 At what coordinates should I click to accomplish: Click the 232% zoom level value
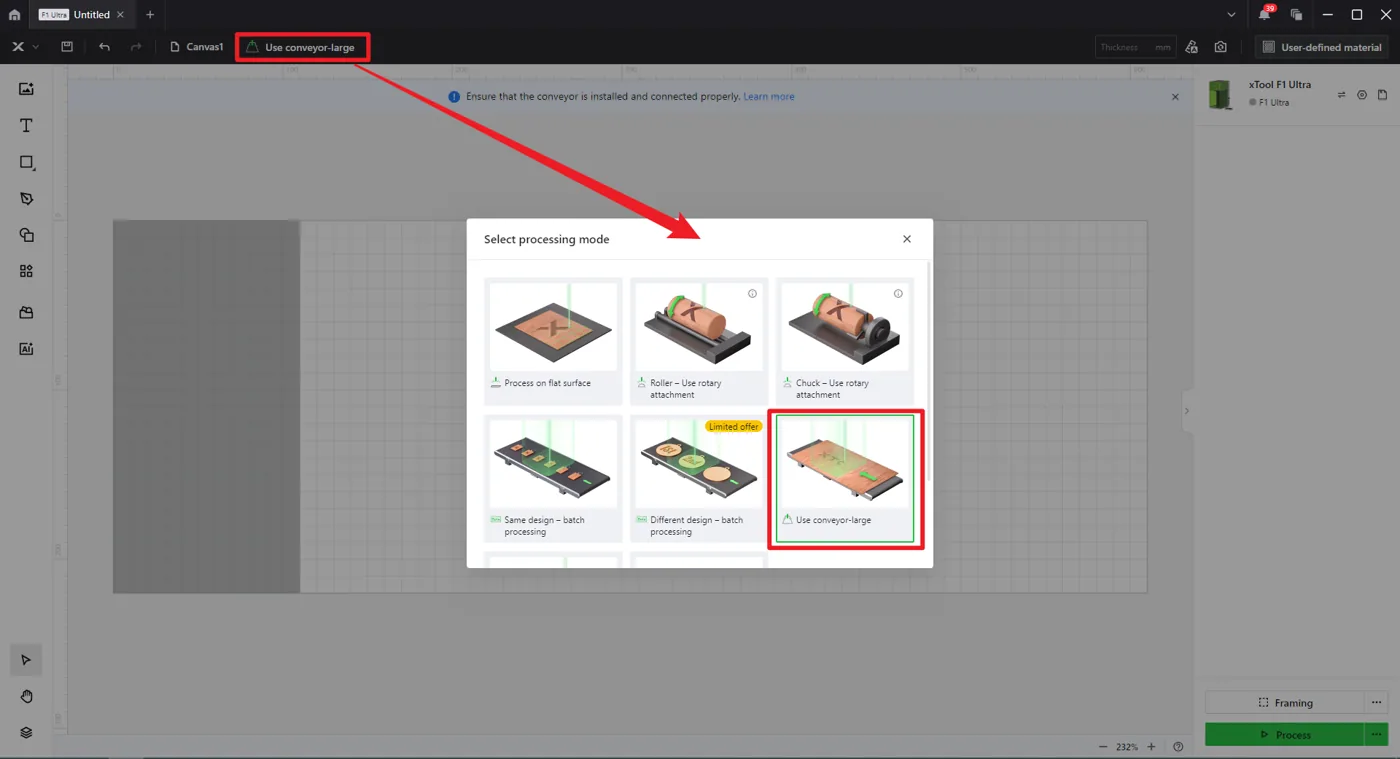[1127, 747]
